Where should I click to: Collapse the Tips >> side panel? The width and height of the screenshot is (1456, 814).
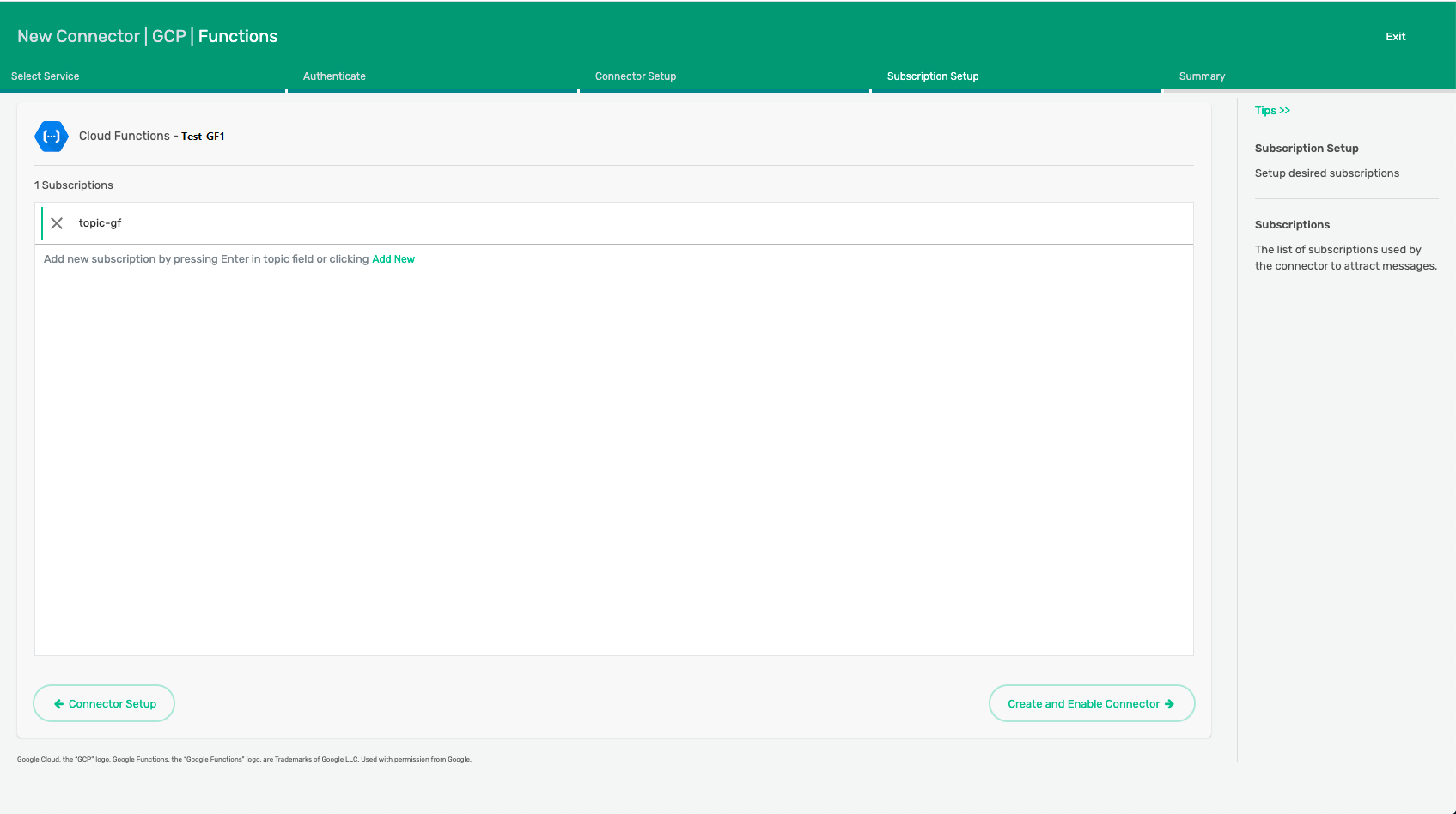pyautogui.click(x=1272, y=111)
